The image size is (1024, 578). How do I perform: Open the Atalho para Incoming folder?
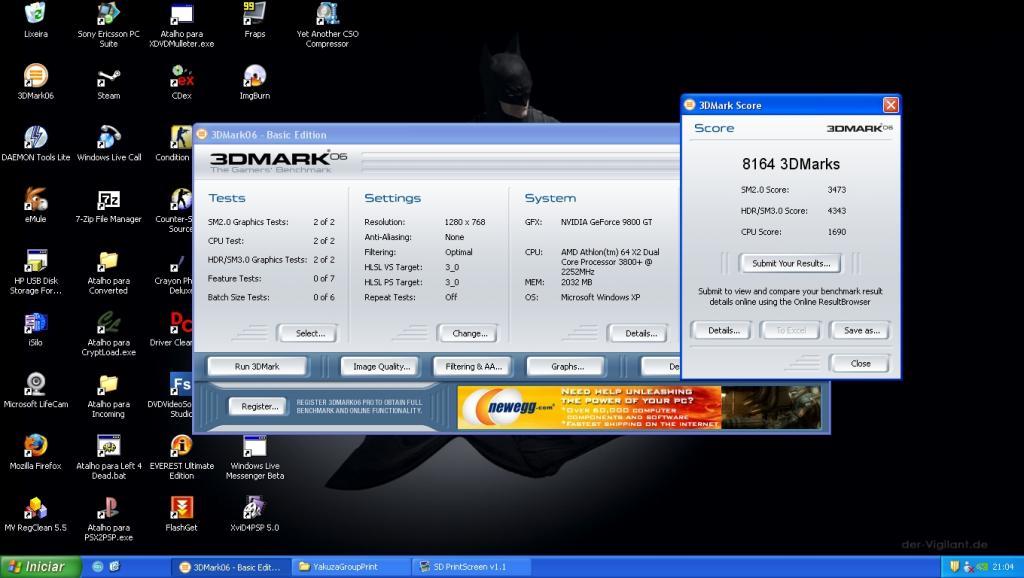click(108, 394)
